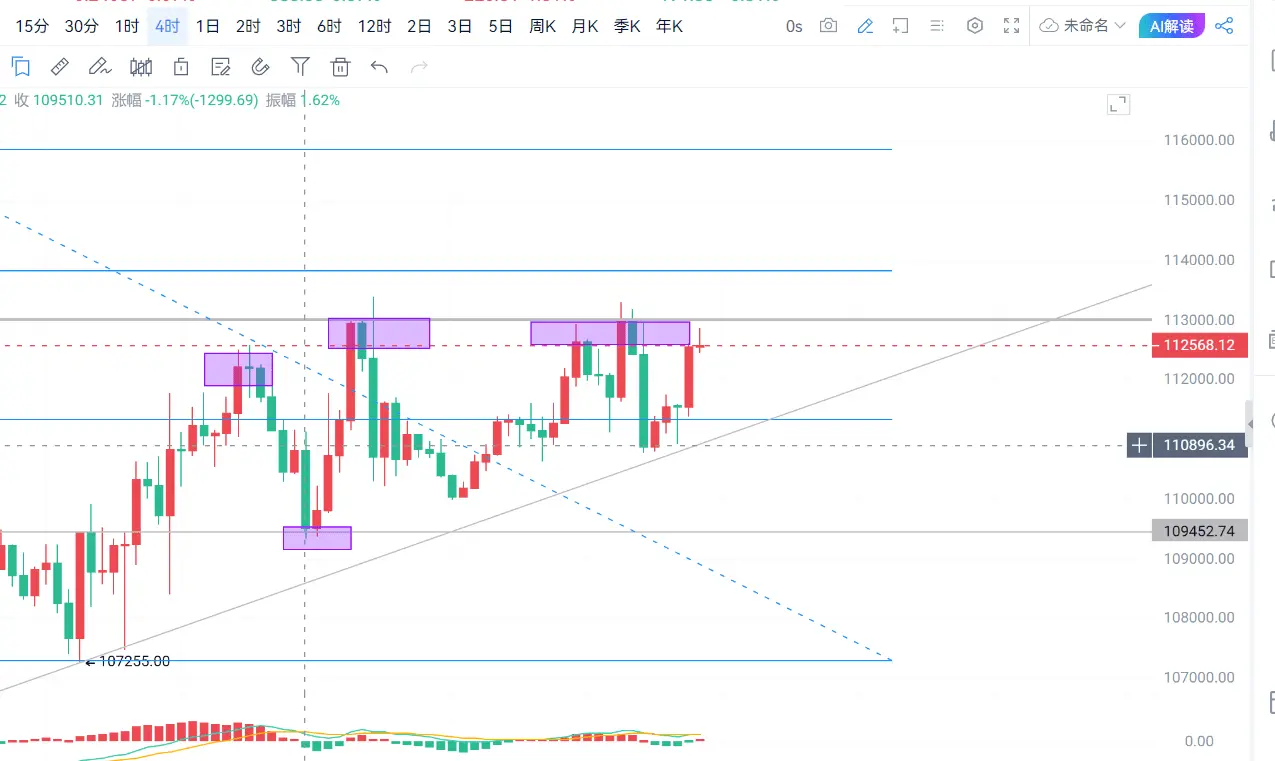Toggle the drawing pencil mode icon
This screenshot has width=1275, height=761.
(x=866, y=26)
